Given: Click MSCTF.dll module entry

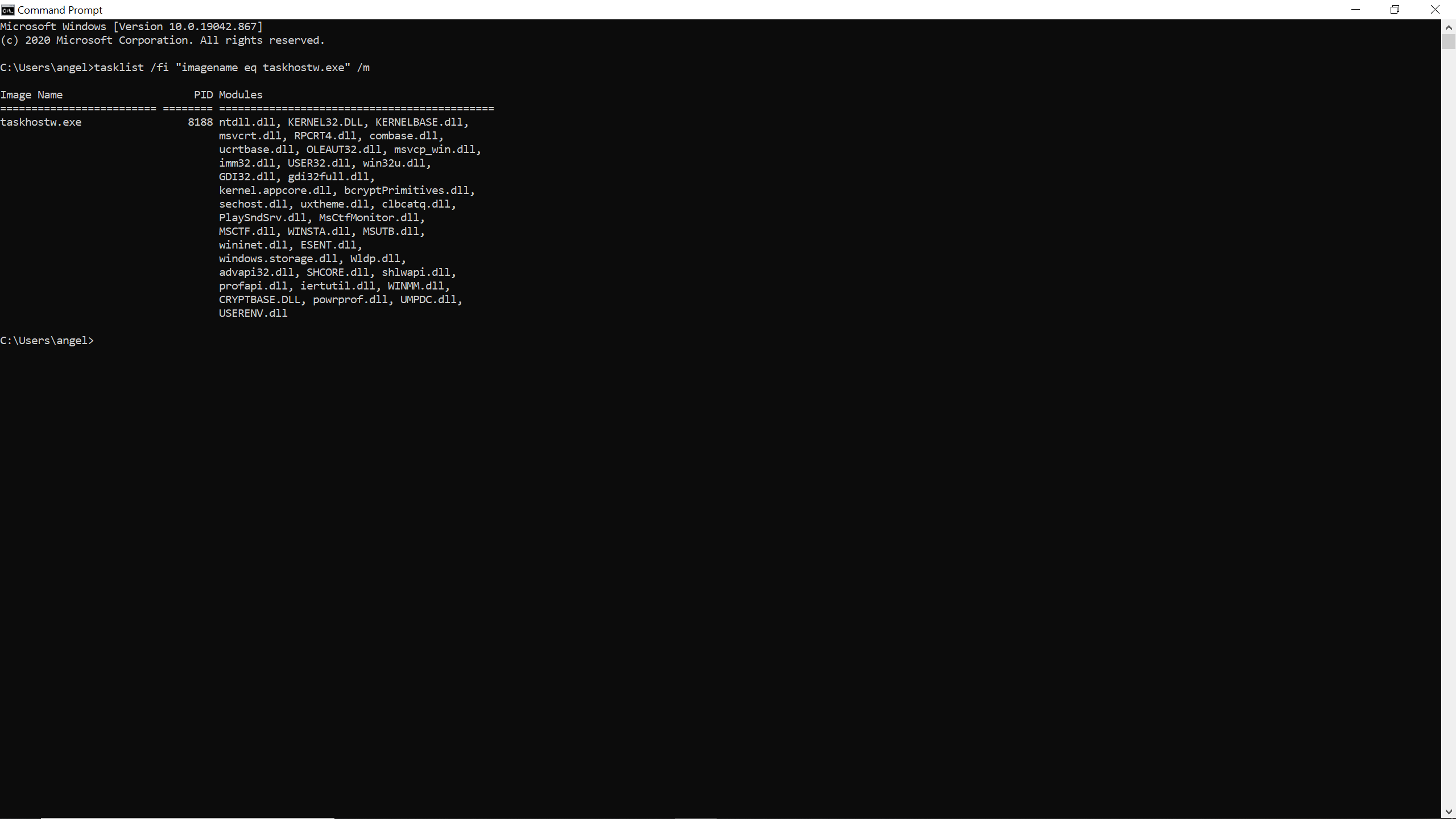Looking at the screenshot, I should pos(247,231).
